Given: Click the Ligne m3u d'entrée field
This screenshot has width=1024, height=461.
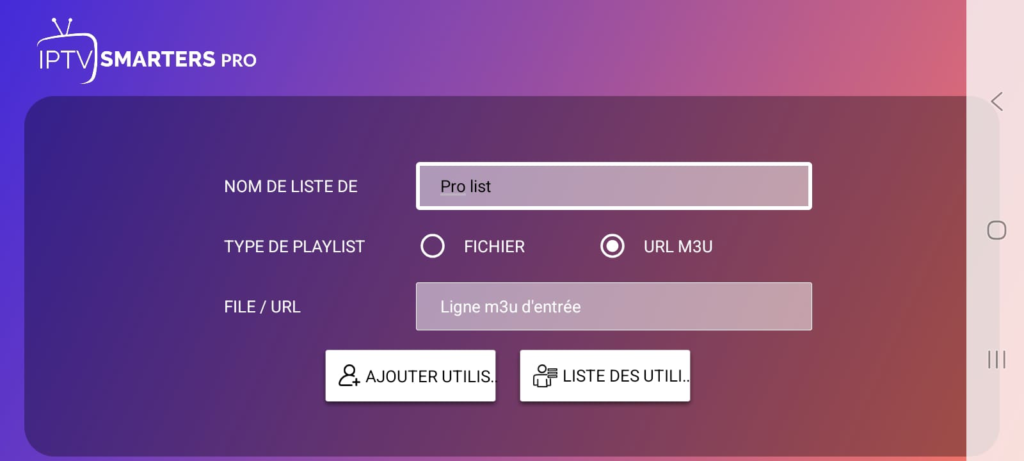Looking at the screenshot, I should [614, 306].
